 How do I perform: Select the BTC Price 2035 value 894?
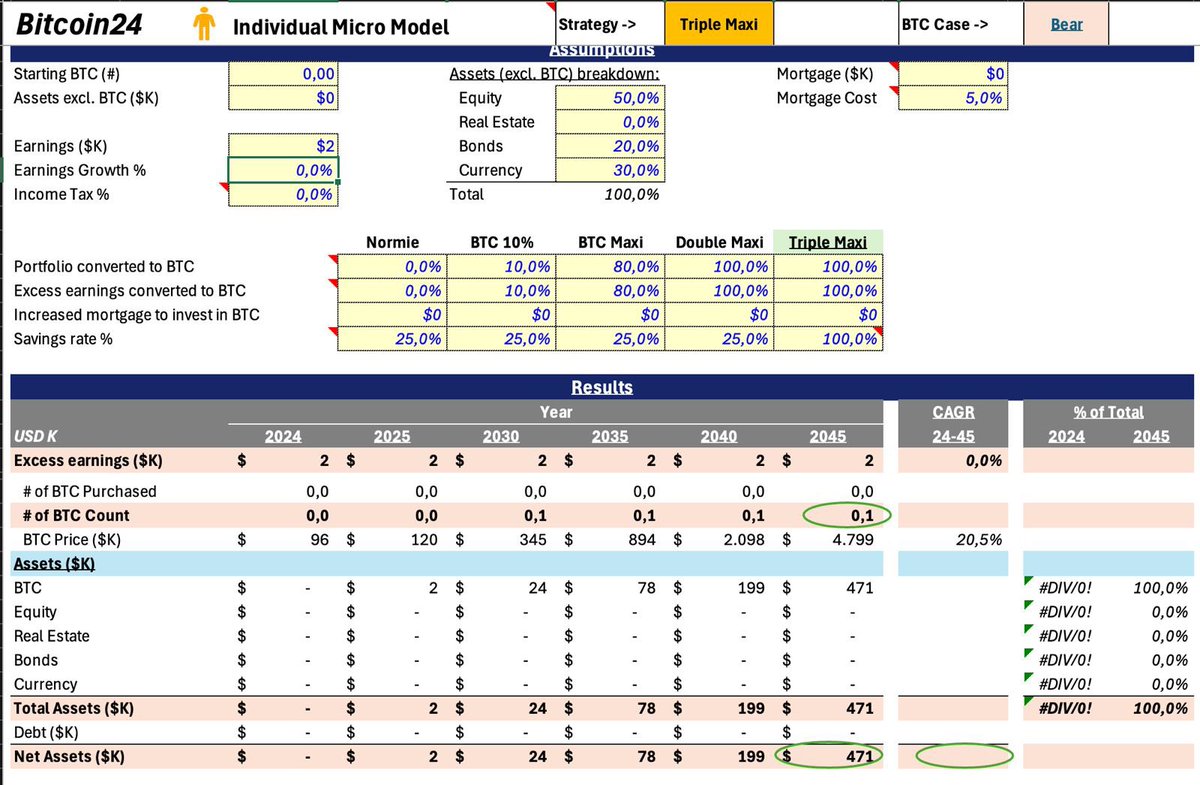point(610,539)
